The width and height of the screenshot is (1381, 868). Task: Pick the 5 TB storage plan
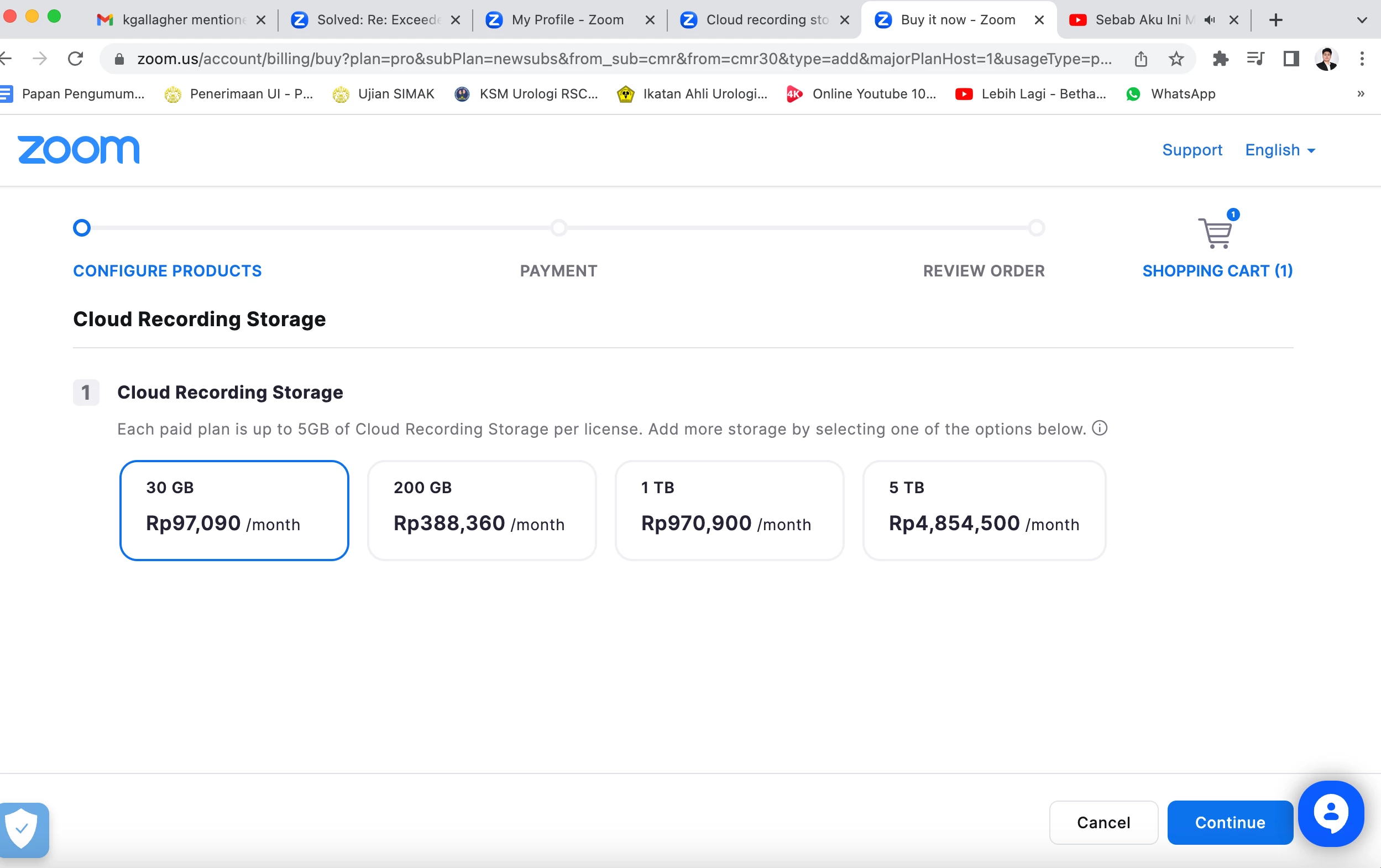pos(984,510)
